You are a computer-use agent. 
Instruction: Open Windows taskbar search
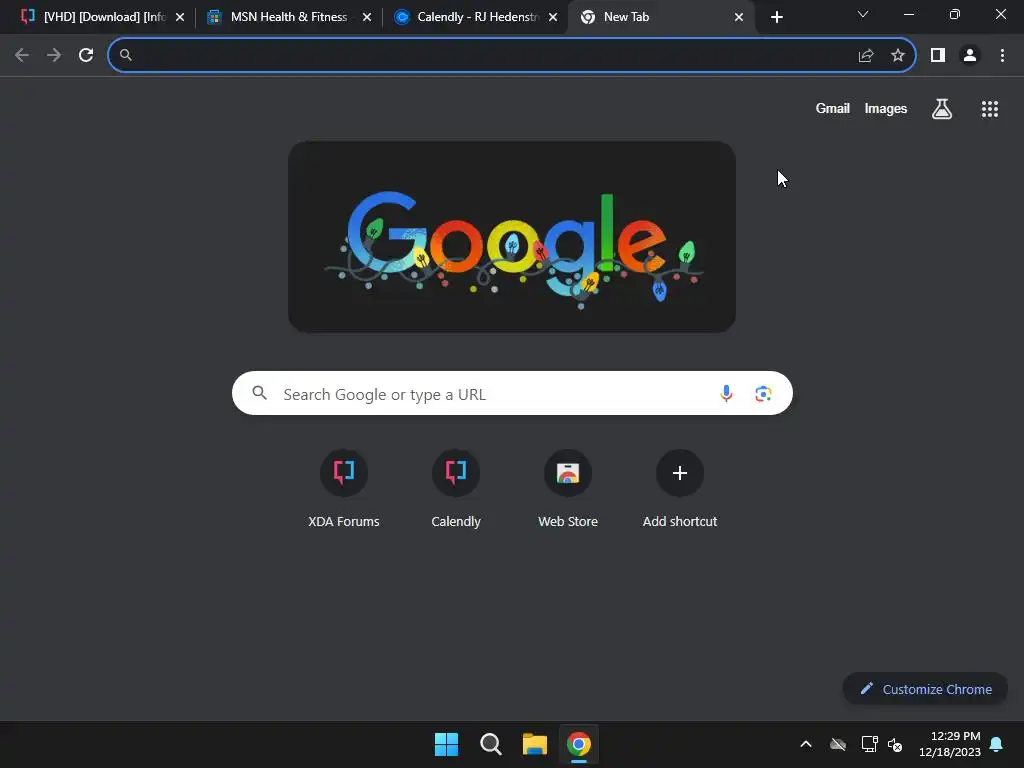[x=490, y=744]
